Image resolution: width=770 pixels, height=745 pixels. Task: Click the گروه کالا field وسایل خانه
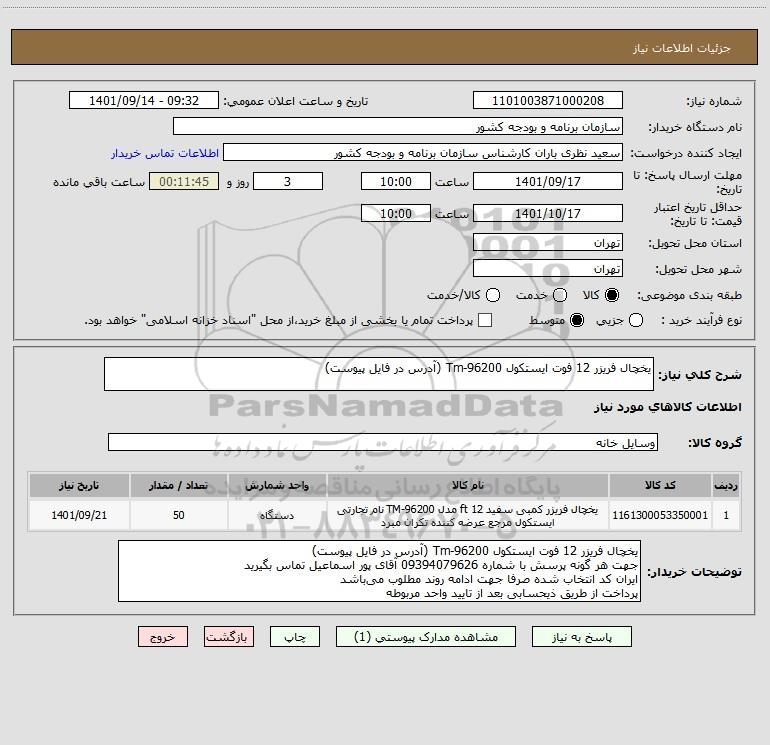[x=383, y=442]
